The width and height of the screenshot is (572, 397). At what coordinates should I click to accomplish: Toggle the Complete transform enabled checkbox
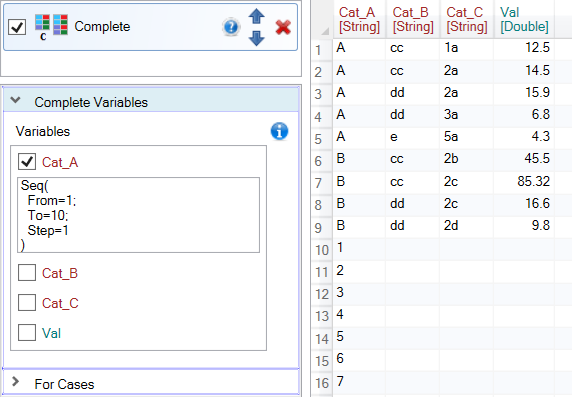click(x=17, y=27)
